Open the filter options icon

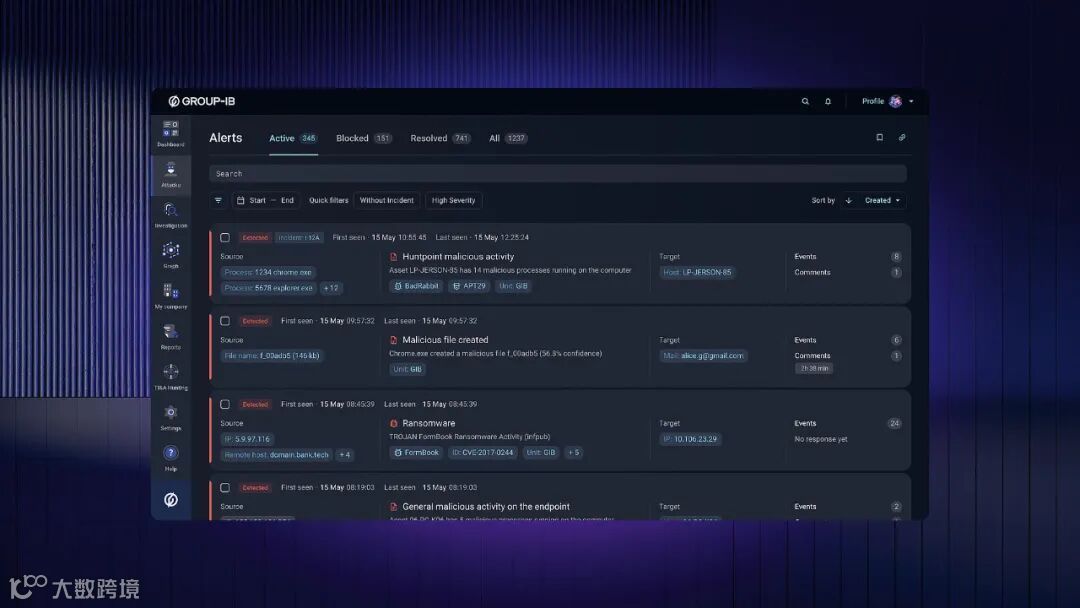218,200
